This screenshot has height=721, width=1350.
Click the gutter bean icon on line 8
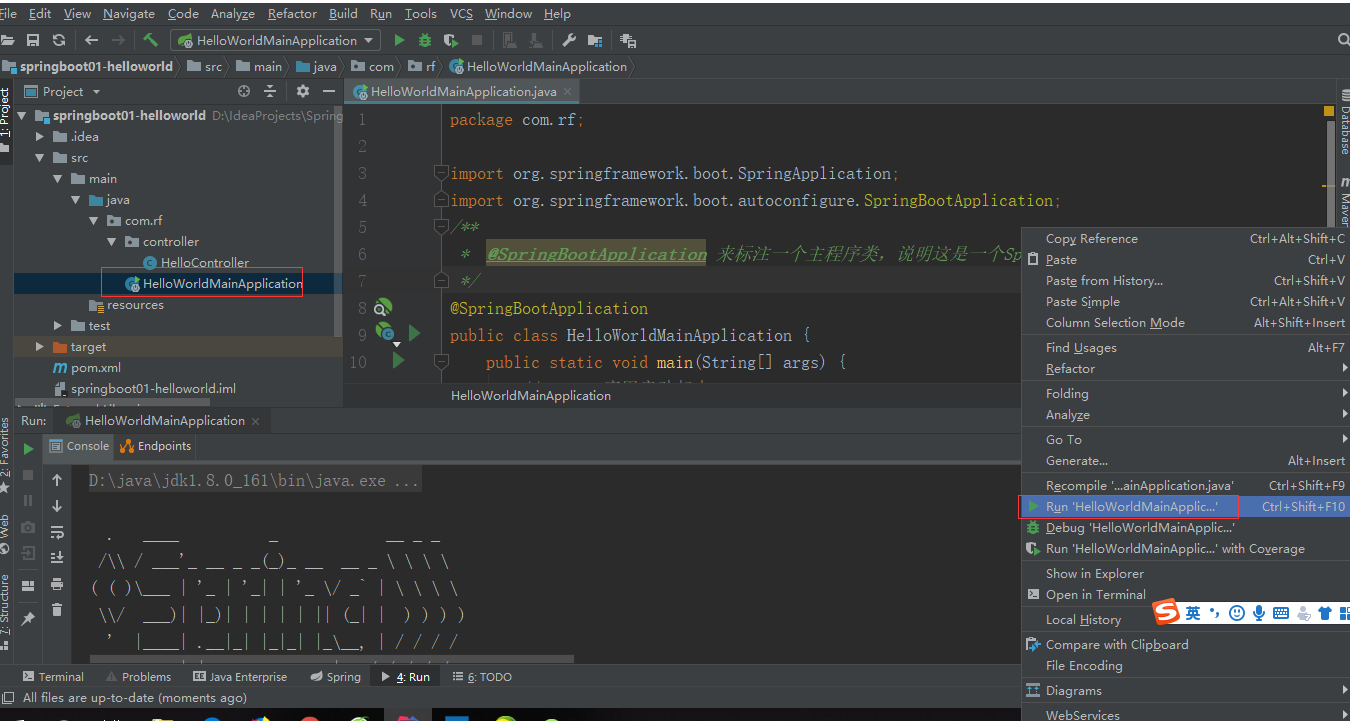[x=382, y=307]
